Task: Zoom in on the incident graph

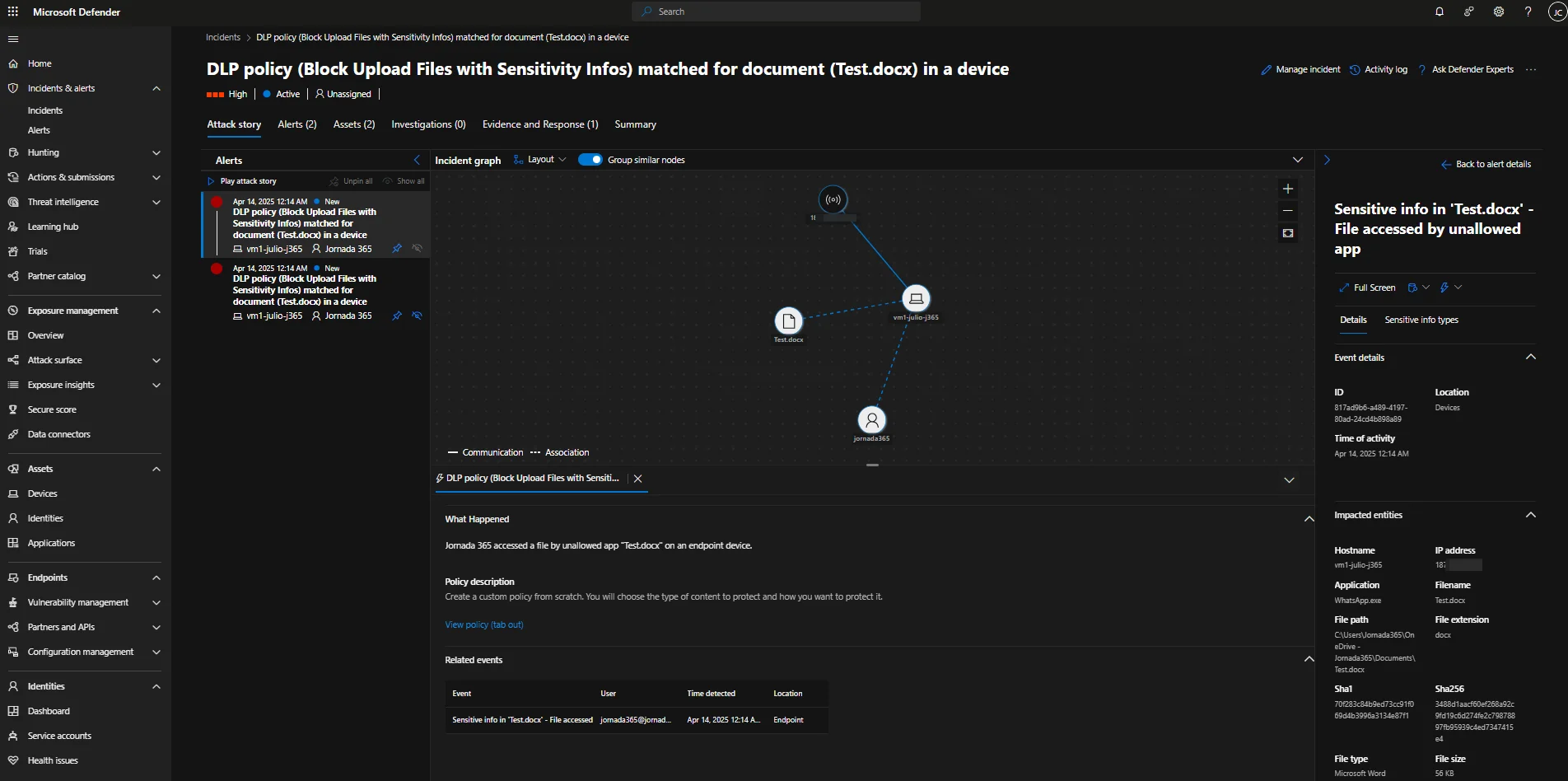Action: (x=1288, y=189)
